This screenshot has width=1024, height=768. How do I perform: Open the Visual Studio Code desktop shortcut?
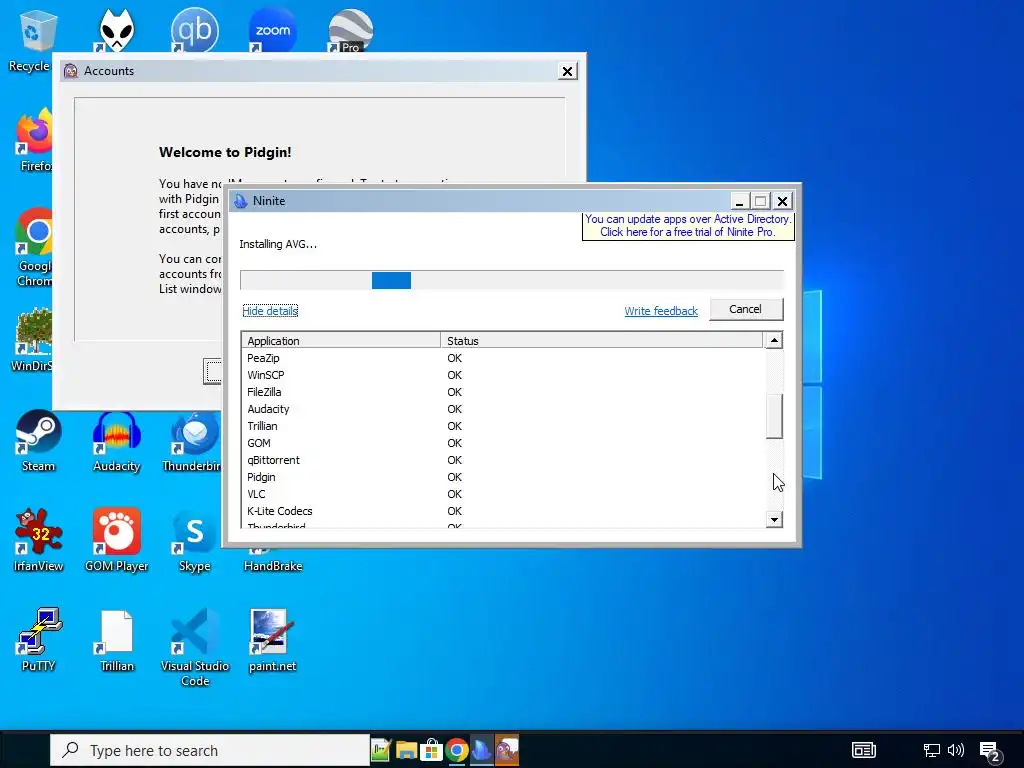pyautogui.click(x=194, y=648)
